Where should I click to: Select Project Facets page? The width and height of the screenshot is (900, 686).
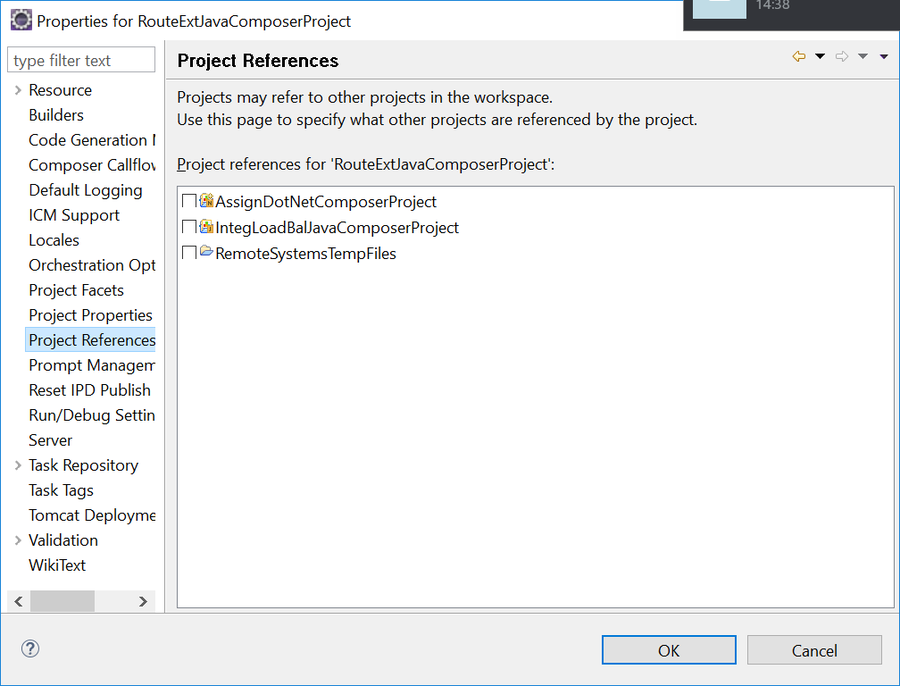[x=76, y=290]
